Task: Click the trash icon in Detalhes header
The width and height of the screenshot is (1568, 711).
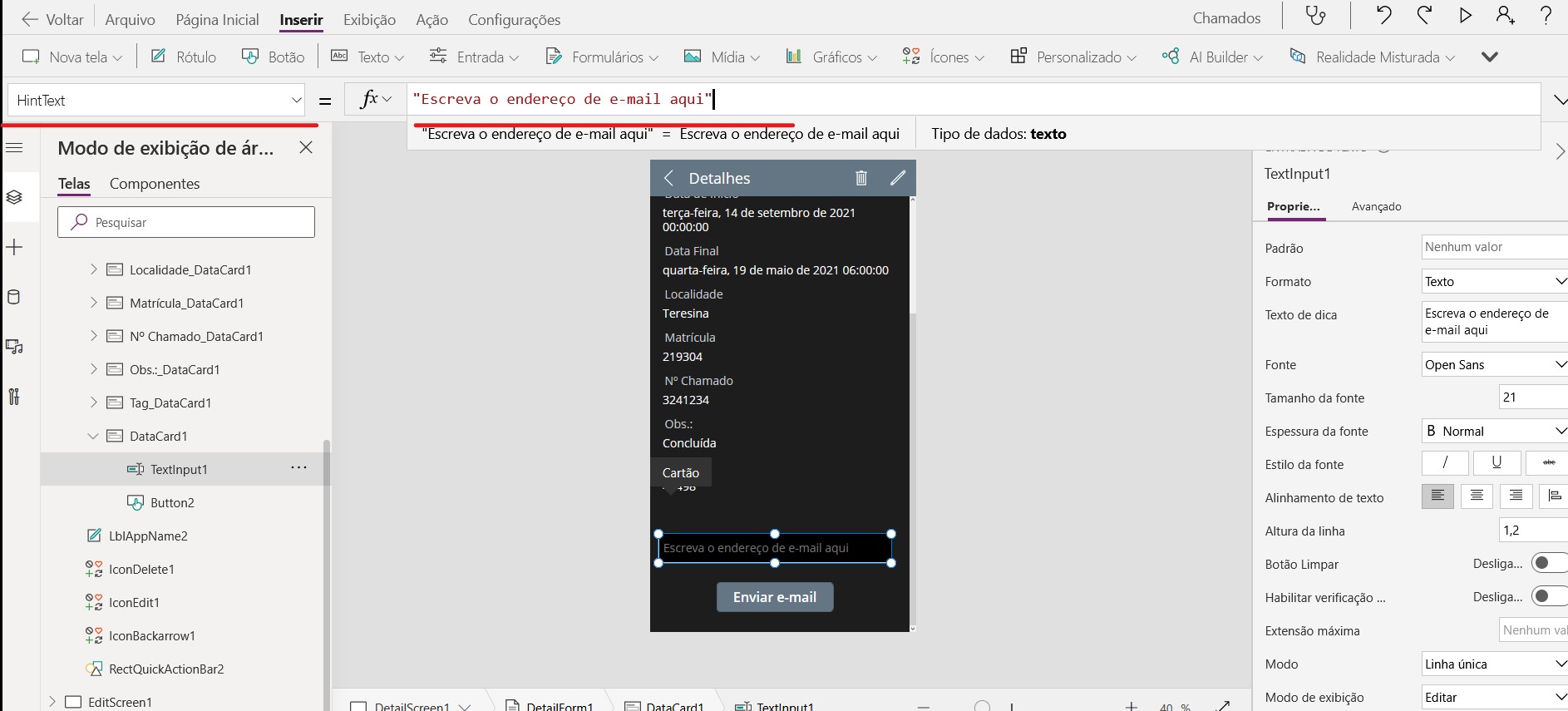Action: click(861, 178)
